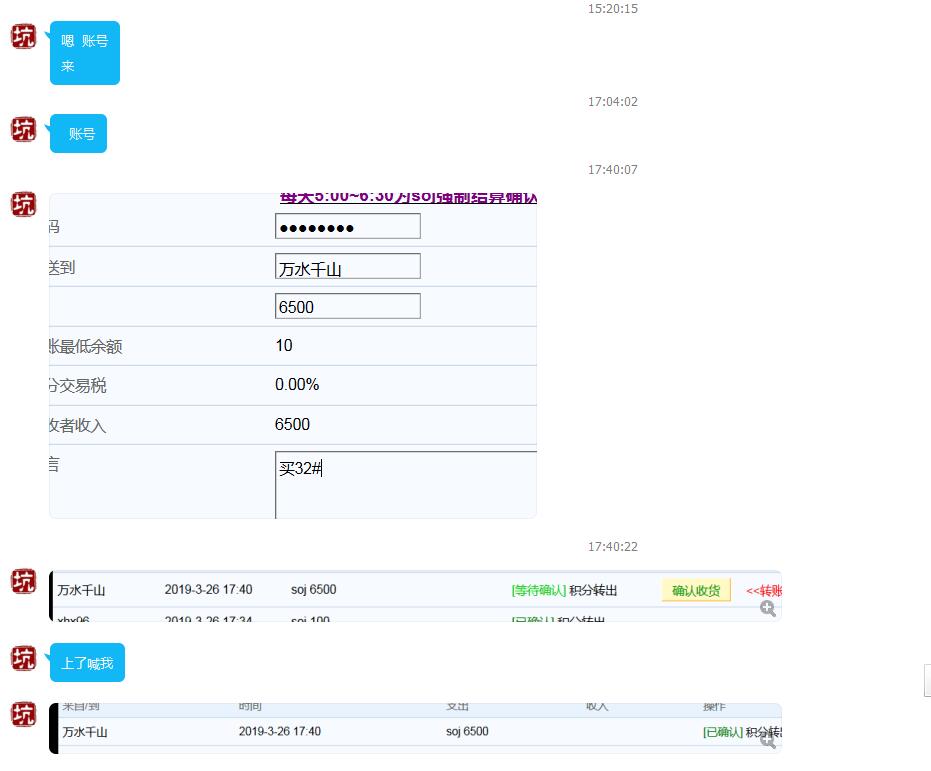
Task: Click the avatar next to the '等待确认' screenshot
Action: click(23, 581)
